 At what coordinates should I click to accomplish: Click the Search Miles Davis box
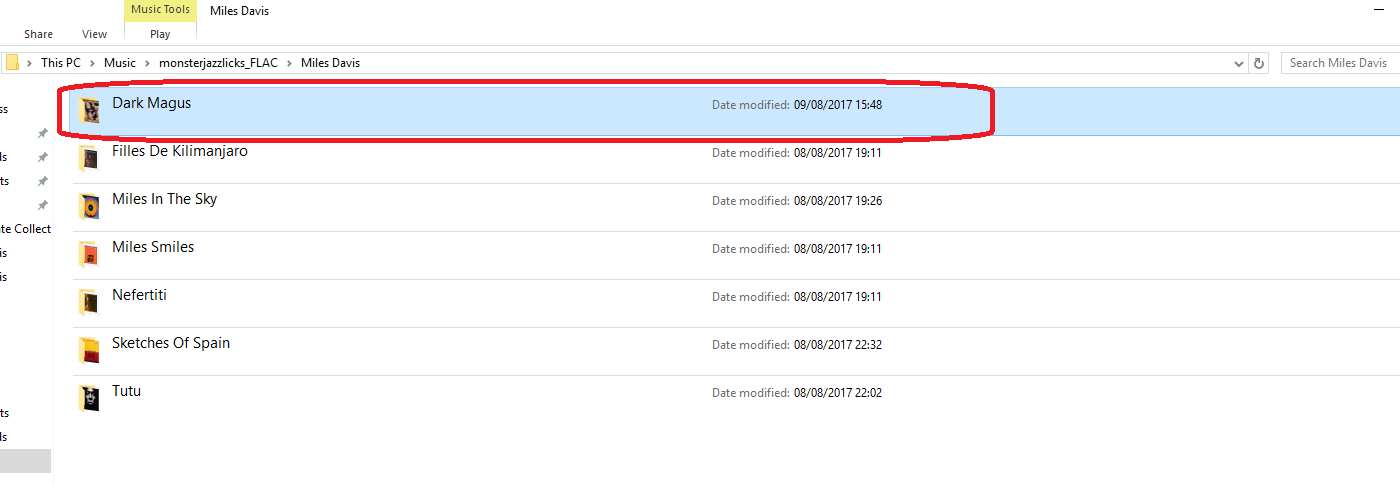click(1340, 63)
